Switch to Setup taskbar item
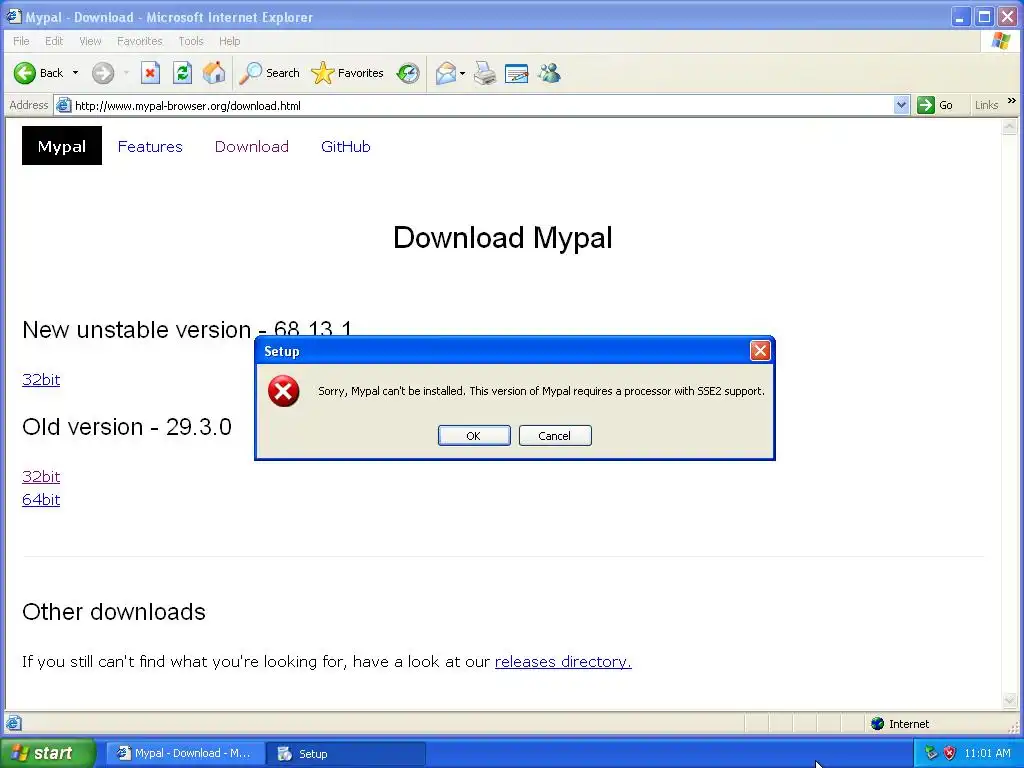This screenshot has width=1024, height=768. pos(346,754)
